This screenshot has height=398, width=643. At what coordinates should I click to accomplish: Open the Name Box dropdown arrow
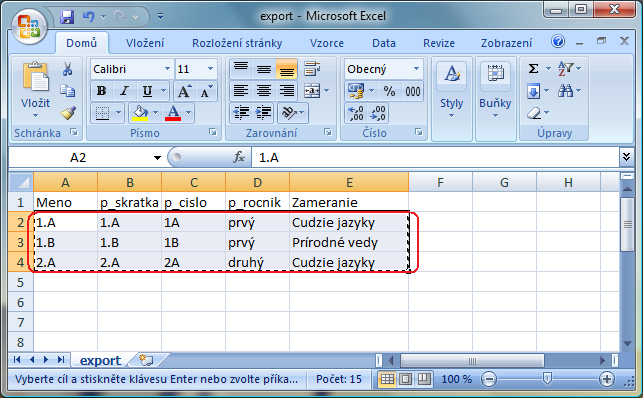point(157,158)
